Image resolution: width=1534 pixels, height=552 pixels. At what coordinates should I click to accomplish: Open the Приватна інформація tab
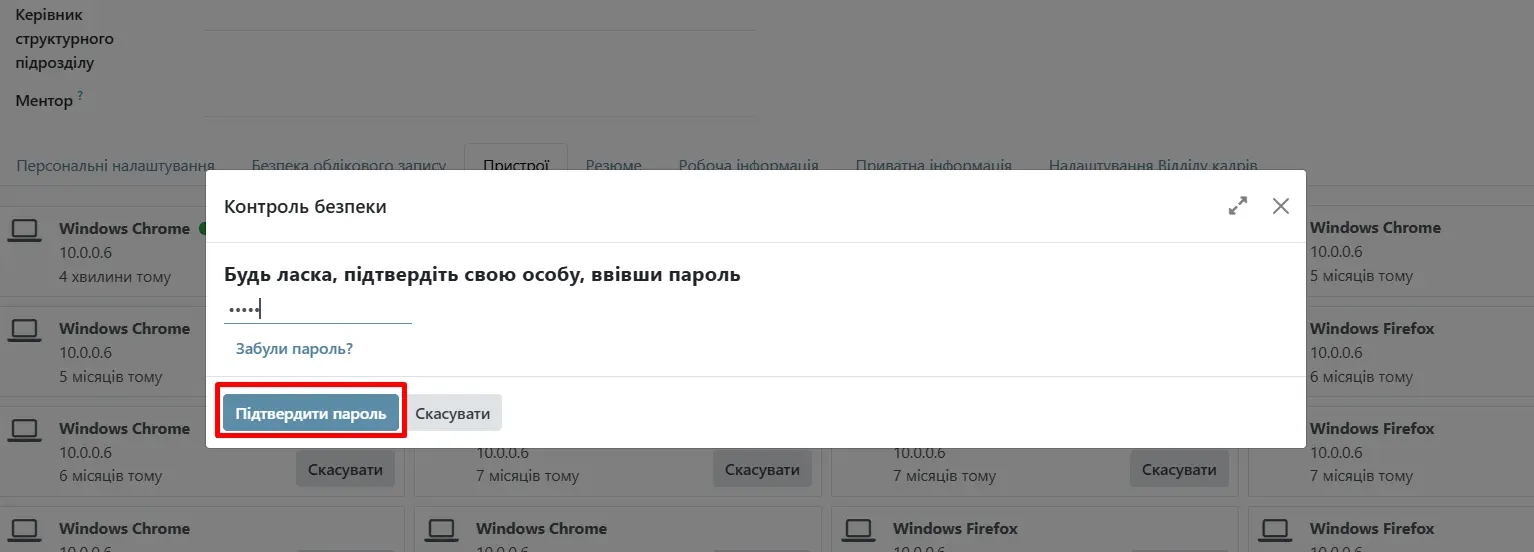(x=933, y=165)
